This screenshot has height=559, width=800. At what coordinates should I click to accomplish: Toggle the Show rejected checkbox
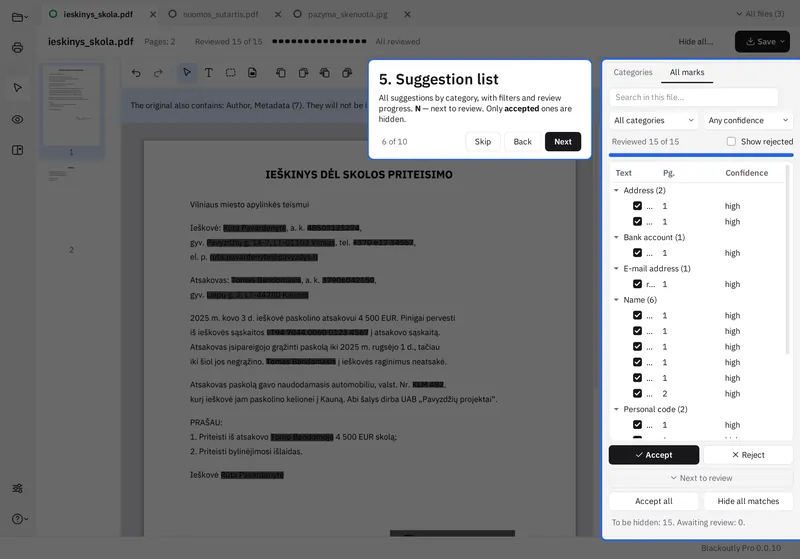point(731,141)
